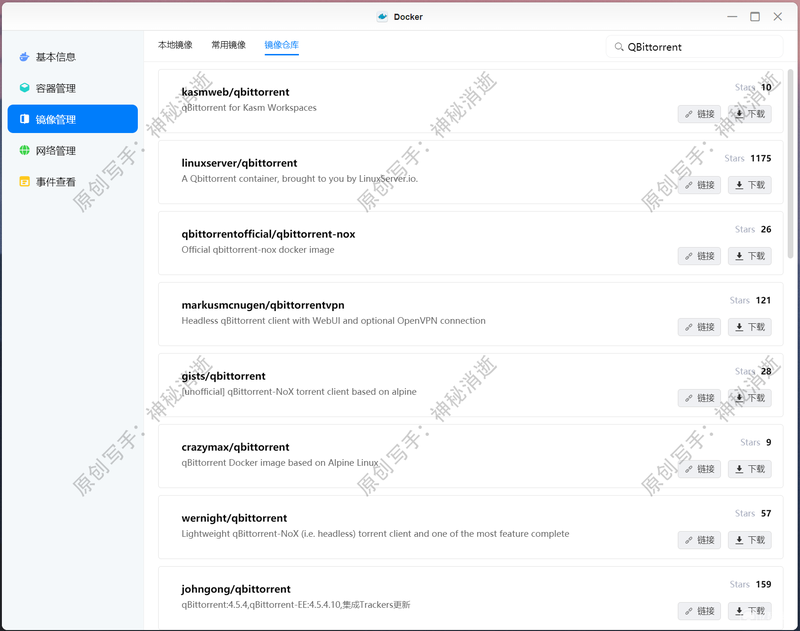The width and height of the screenshot is (800, 631).
Task: Click the Docker whale icon in title bar
Action: point(382,17)
